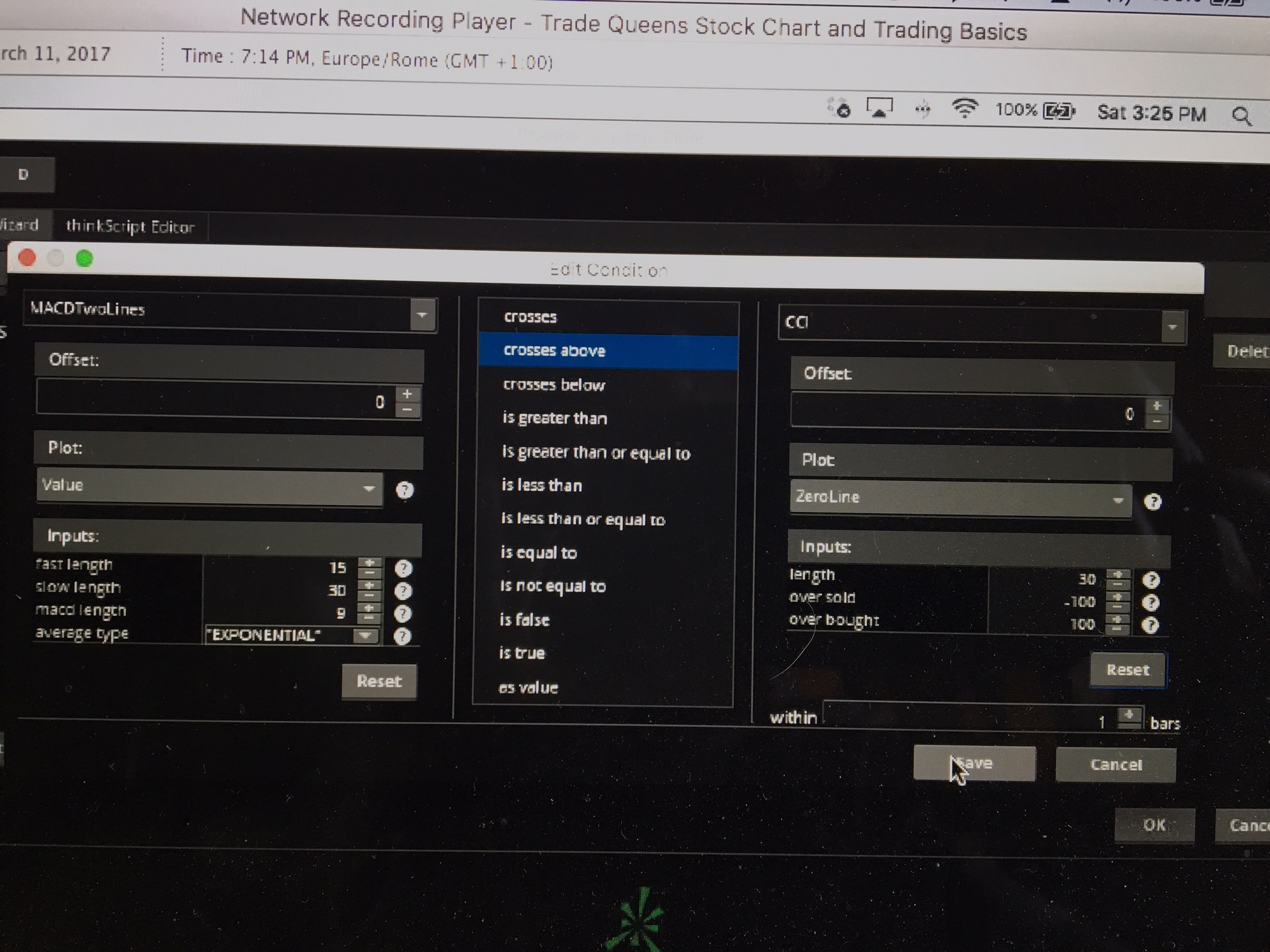The height and width of the screenshot is (952, 1270).
Task: Open the MACDTwoLines study dropdown
Action: pos(422,314)
